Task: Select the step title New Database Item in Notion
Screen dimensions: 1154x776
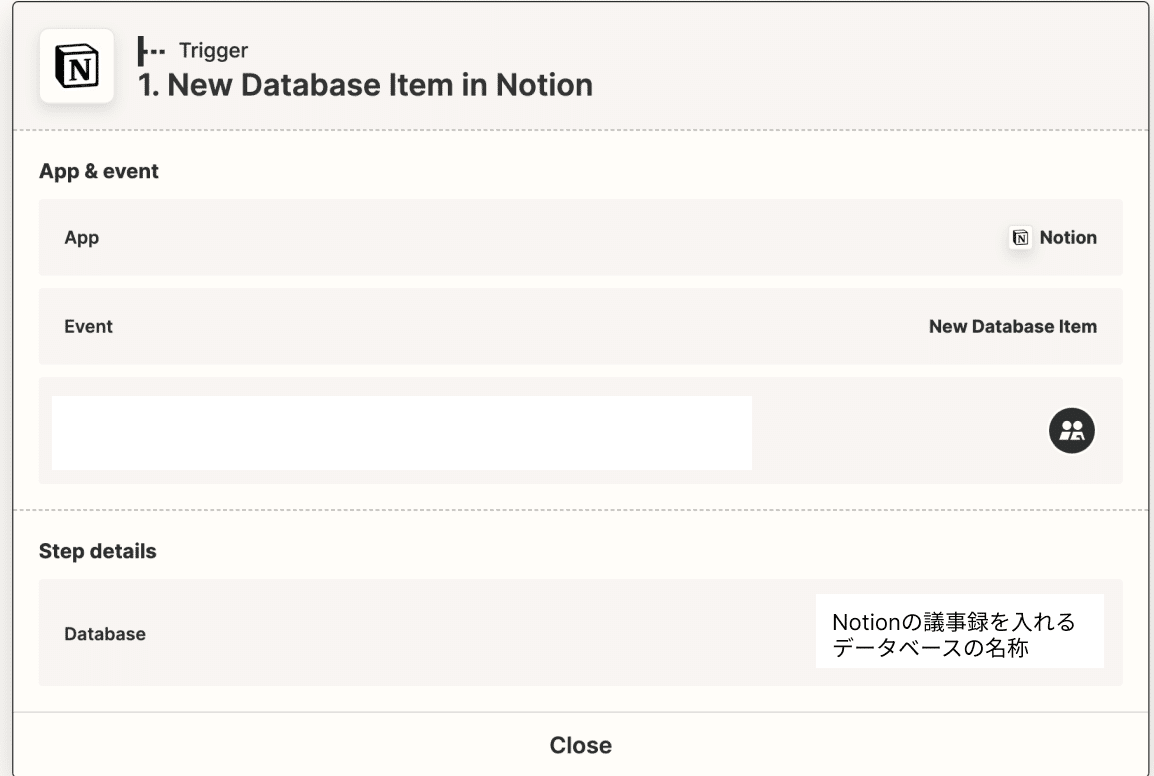Action: pos(365,85)
